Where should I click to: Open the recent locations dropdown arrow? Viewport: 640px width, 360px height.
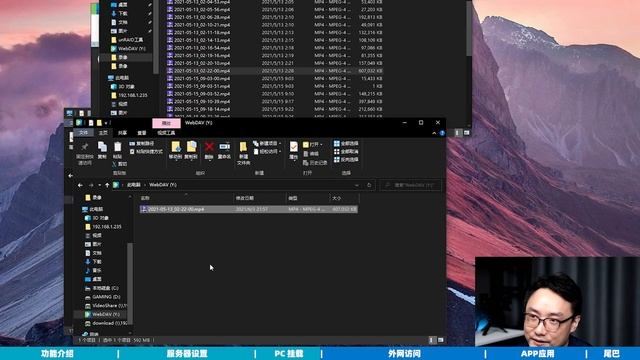tap(99, 185)
